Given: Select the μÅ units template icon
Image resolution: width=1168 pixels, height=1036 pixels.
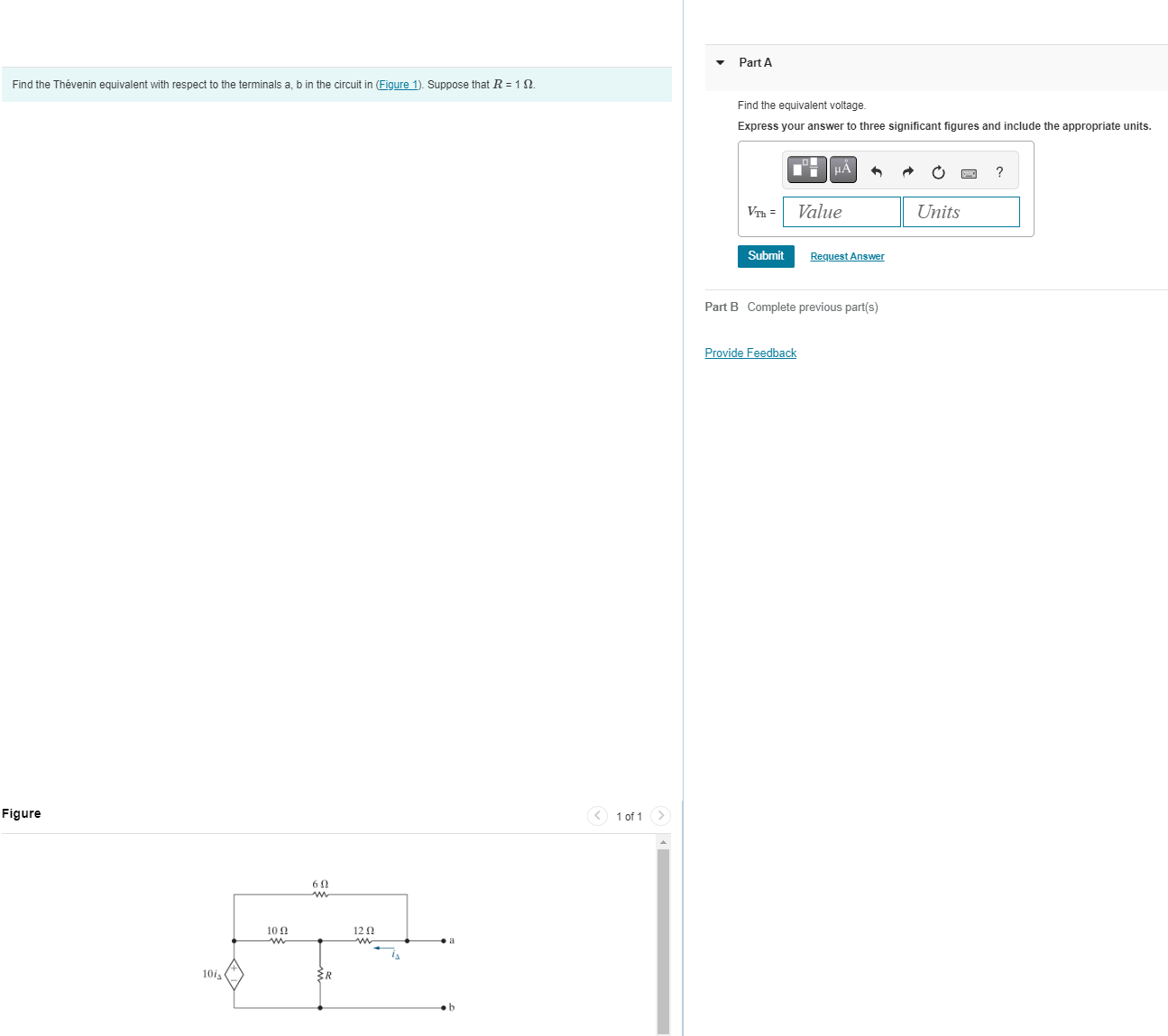Looking at the screenshot, I should [842, 170].
